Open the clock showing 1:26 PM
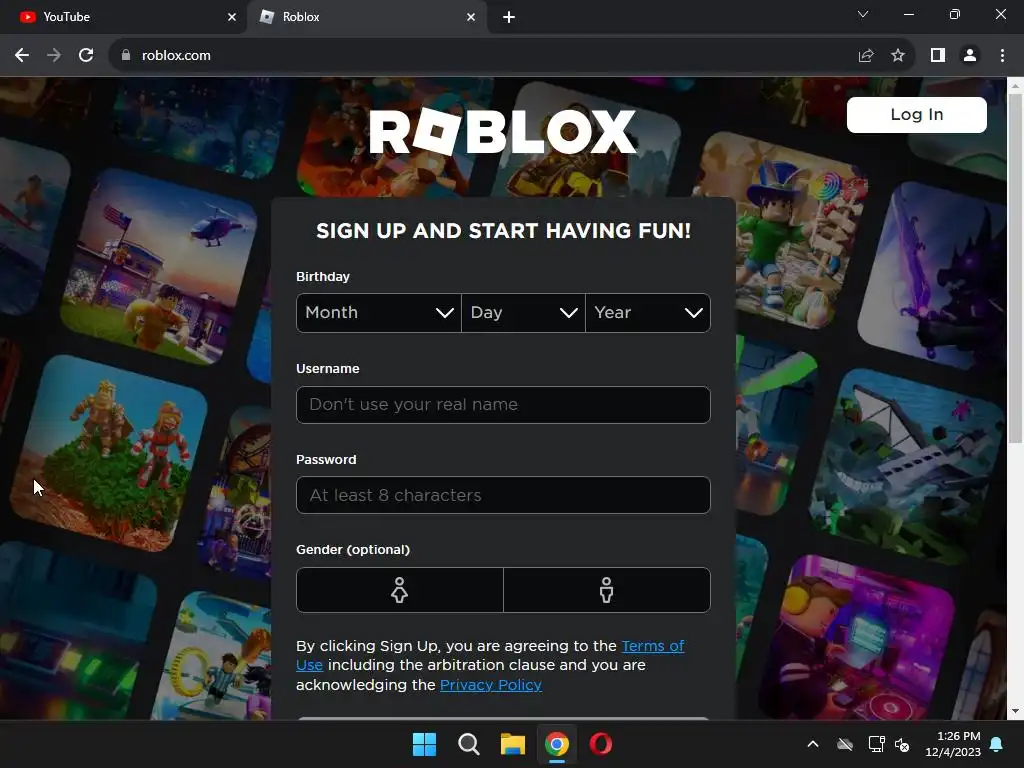1024x768 pixels. point(953,744)
